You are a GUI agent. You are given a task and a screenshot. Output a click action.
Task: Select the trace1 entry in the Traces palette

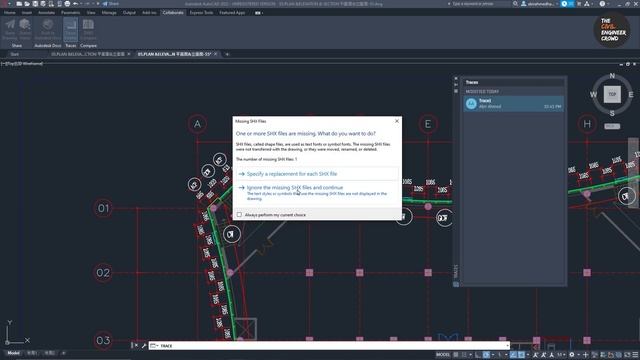(x=513, y=104)
